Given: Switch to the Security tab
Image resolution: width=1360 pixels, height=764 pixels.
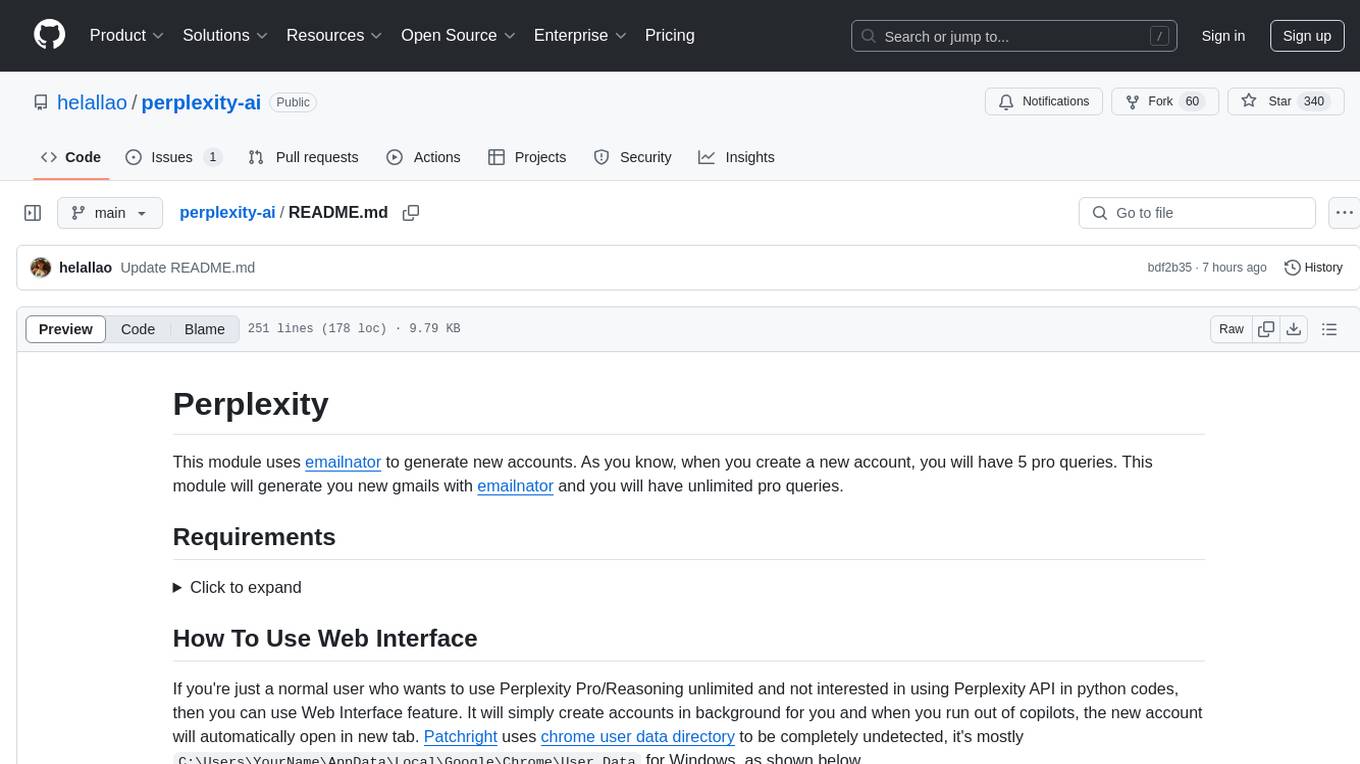Looking at the screenshot, I should [632, 157].
